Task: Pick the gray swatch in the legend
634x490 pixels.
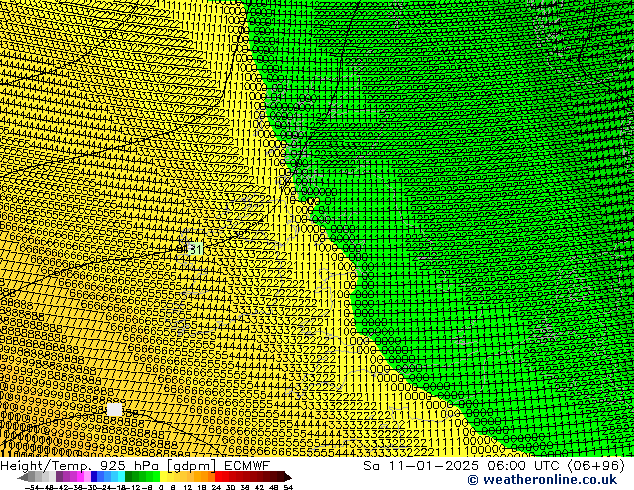Action: (32, 477)
